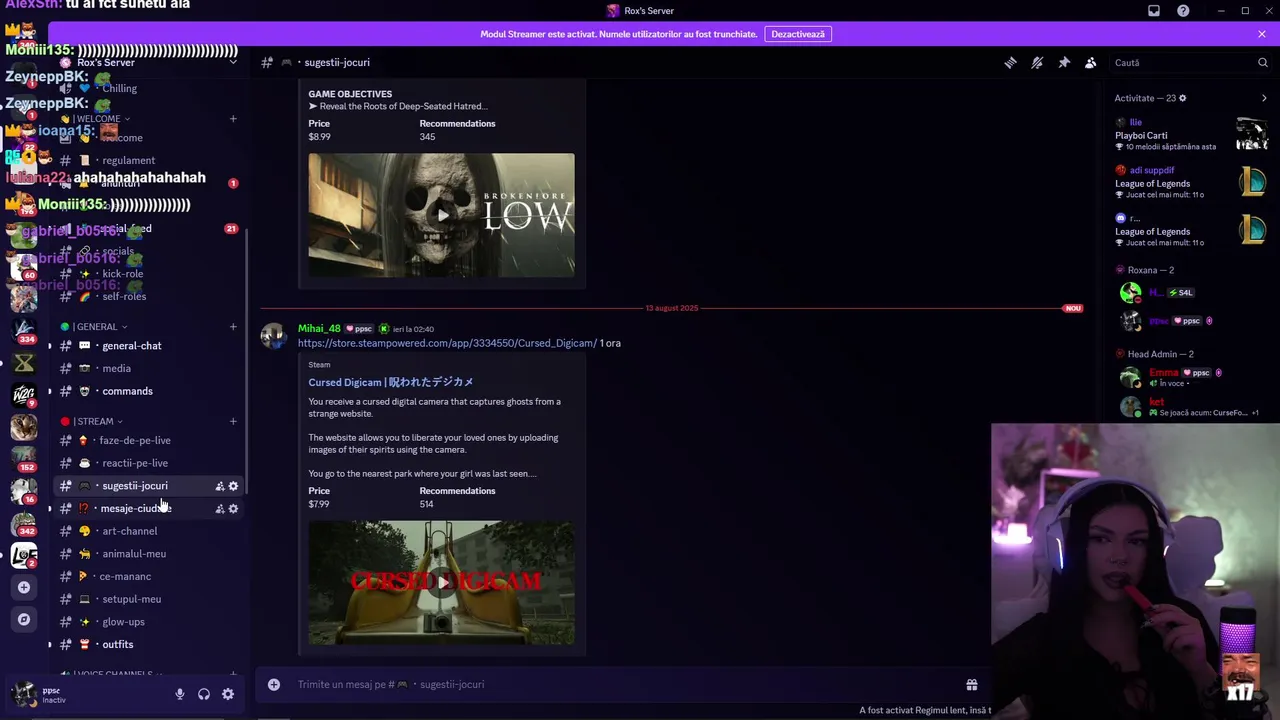Add channel to STREAM category
Image resolution: width=1280 pixels, height=720 pixels.
(x=233, y=422)
